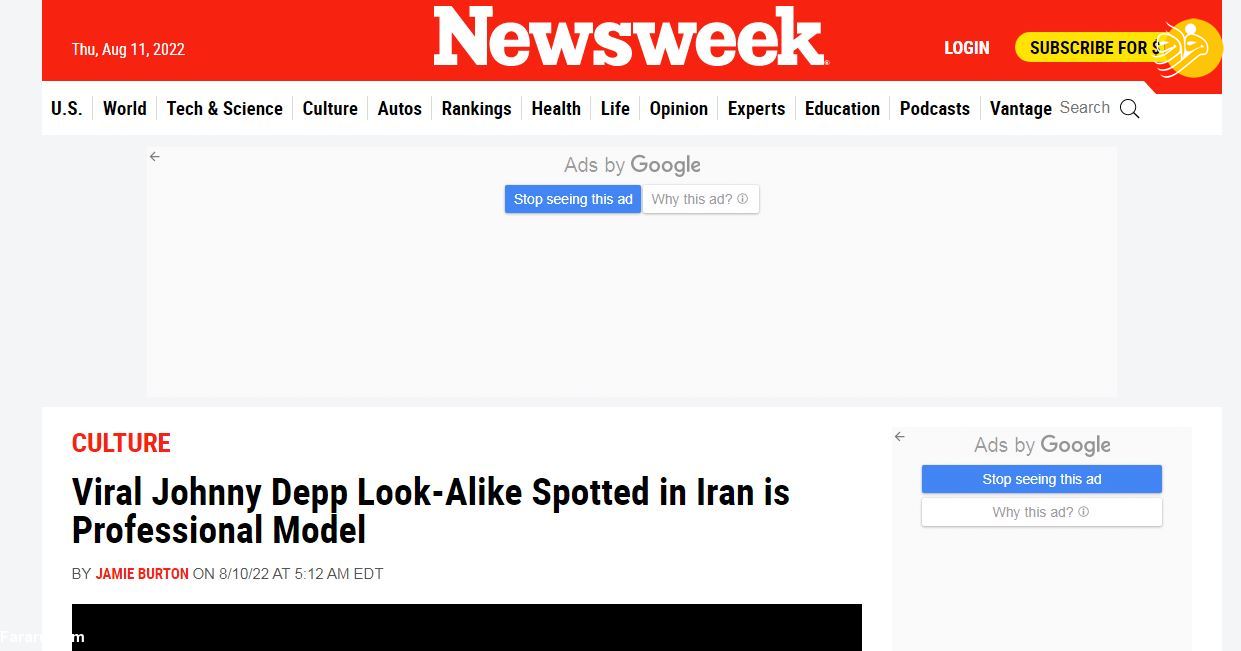Open the U.S. section
Screen dimensions: 1241x651
coord(66,109)
